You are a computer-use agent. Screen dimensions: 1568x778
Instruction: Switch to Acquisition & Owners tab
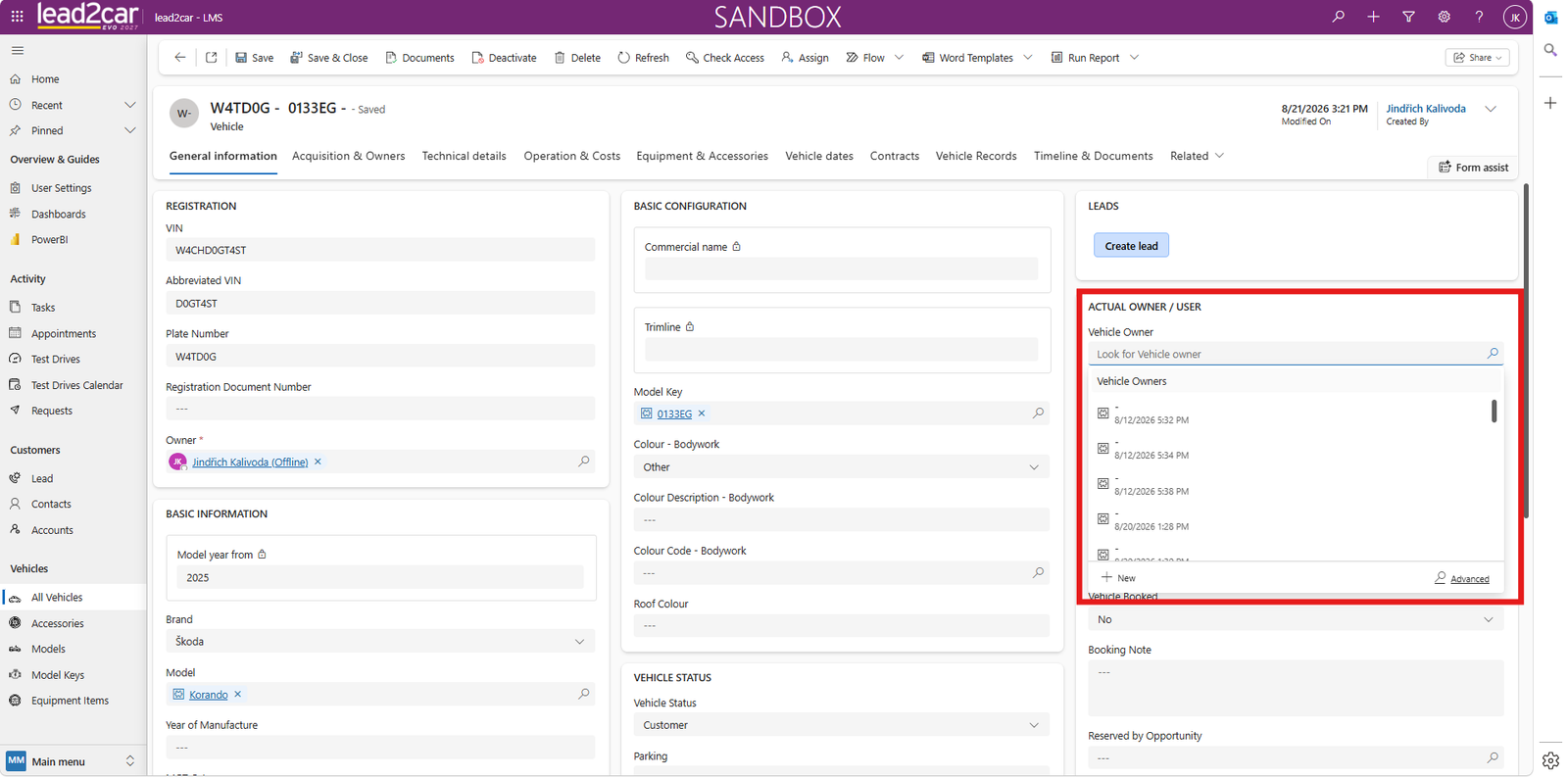tap(348, 156)
